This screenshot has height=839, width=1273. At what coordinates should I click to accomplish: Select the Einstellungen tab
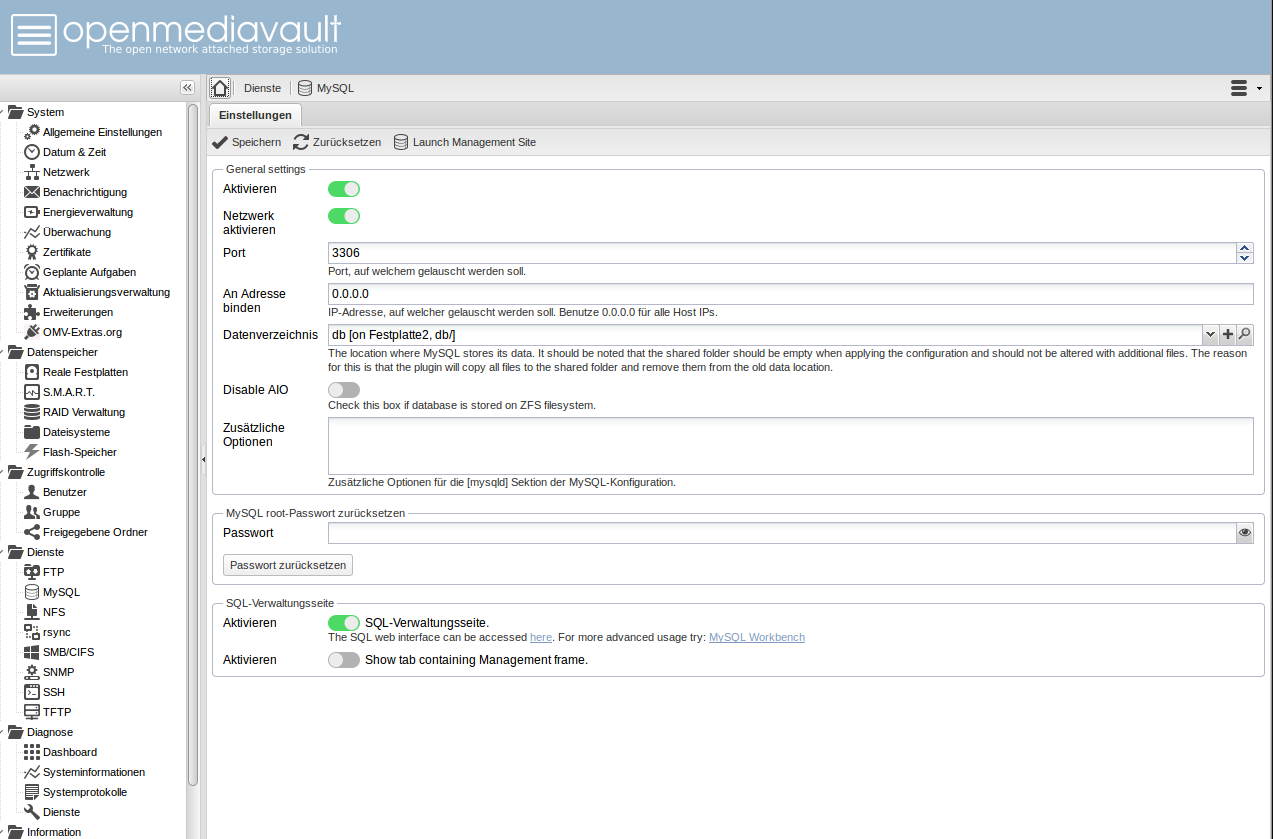pos(255,116)
